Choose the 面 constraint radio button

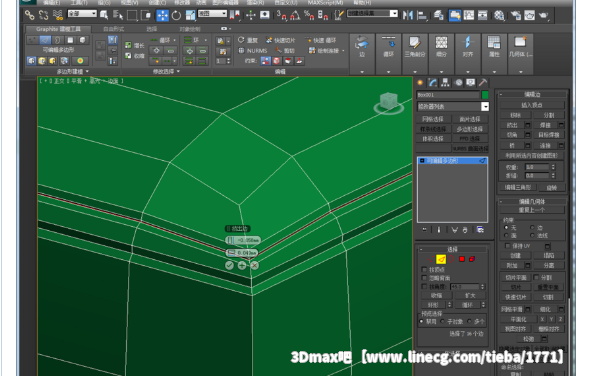506,235
